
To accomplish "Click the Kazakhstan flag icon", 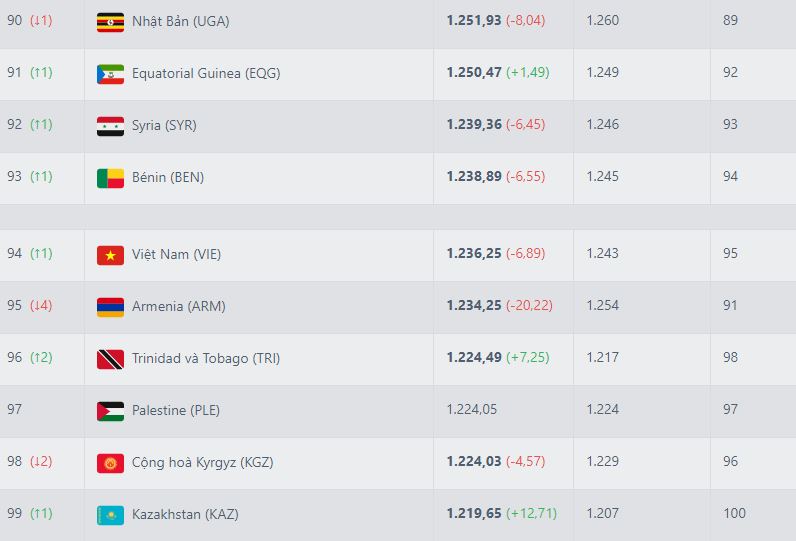I will pyautogui.click(x=110, y=514).
